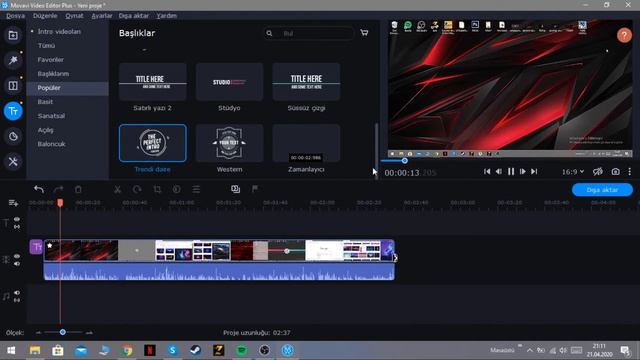
Task: Click the Crop tool icon
Action: point(157,189)
